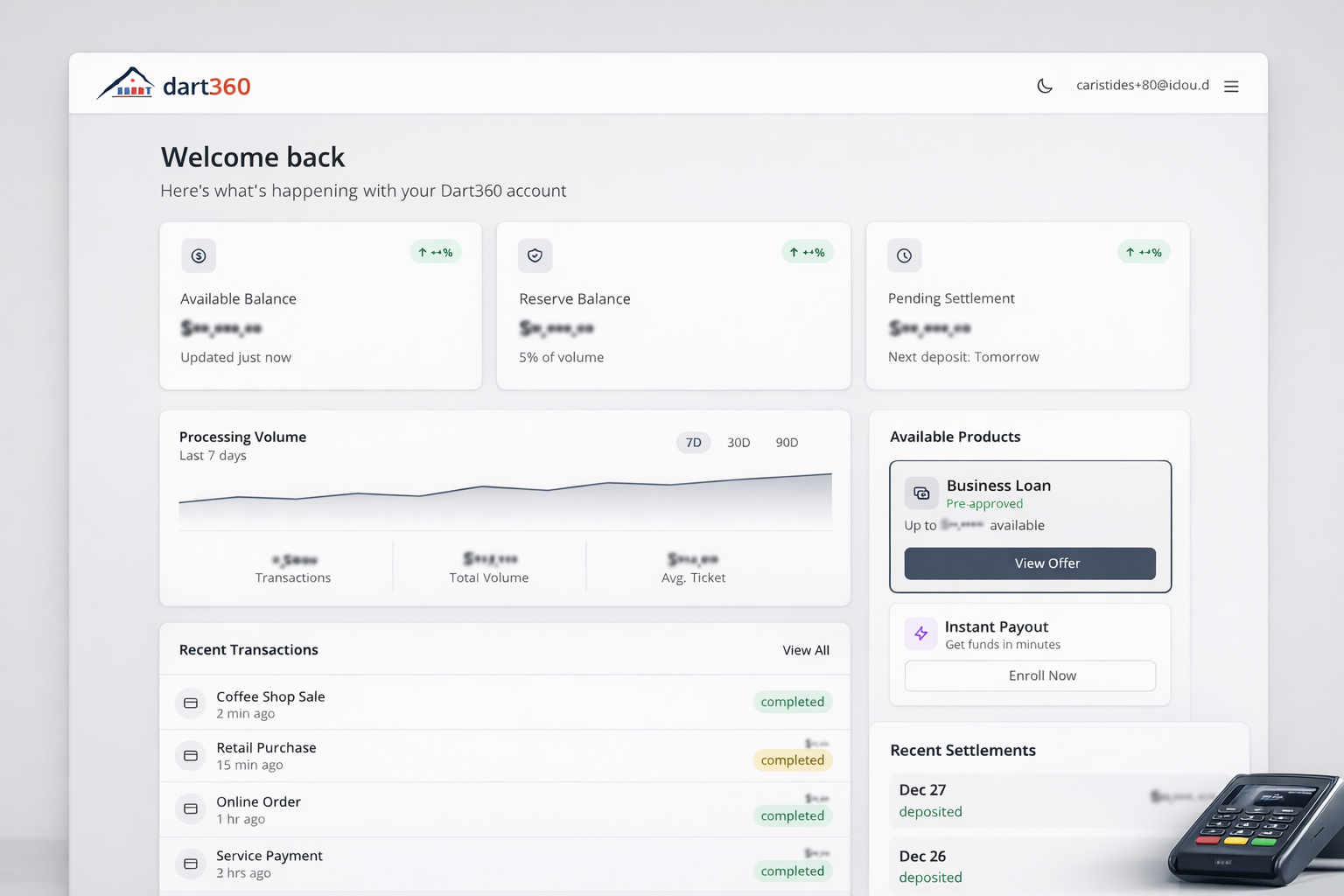Click the clock icon on Pending Settlement card
This screenshot has width=1344, height=896.
904,255
